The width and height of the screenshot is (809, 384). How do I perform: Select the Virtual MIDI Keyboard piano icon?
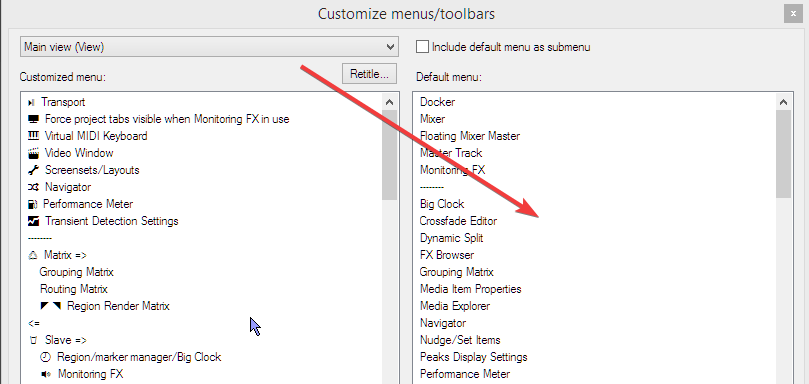34,136
